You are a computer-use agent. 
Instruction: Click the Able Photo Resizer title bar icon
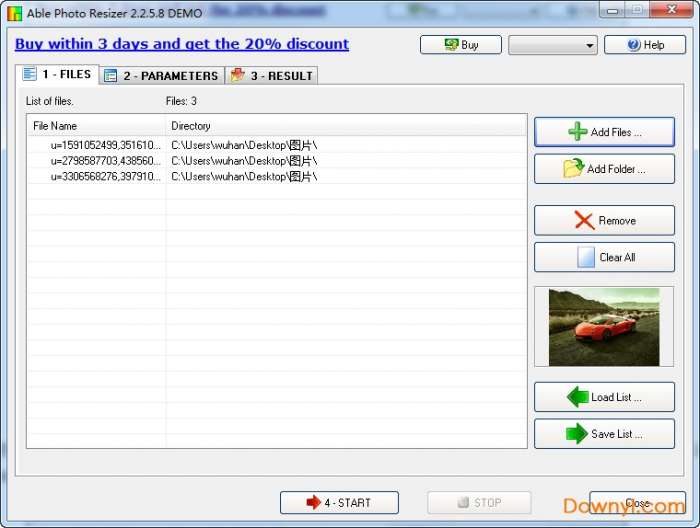[x=15, y=13]
